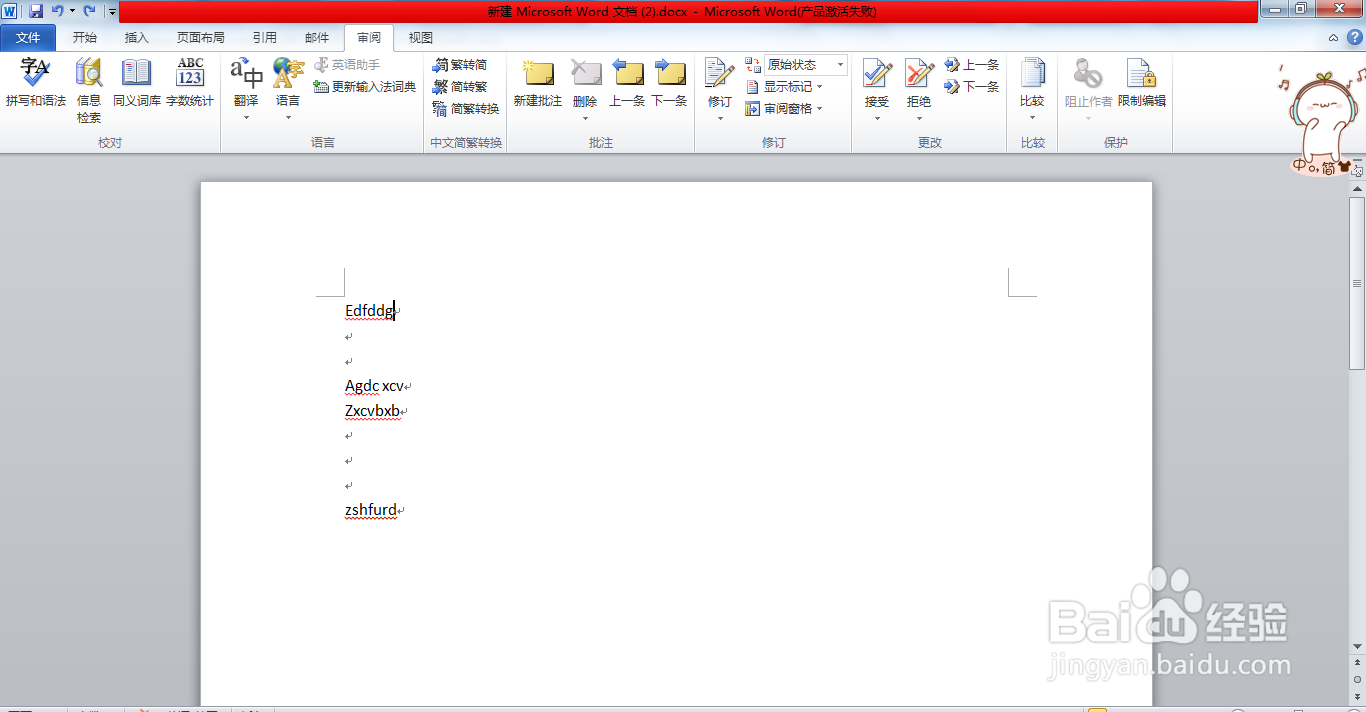Screen dimensions: 1366x712
Task: Open Chinese conversion options (简繁转换)
Action: coord(466,109)
